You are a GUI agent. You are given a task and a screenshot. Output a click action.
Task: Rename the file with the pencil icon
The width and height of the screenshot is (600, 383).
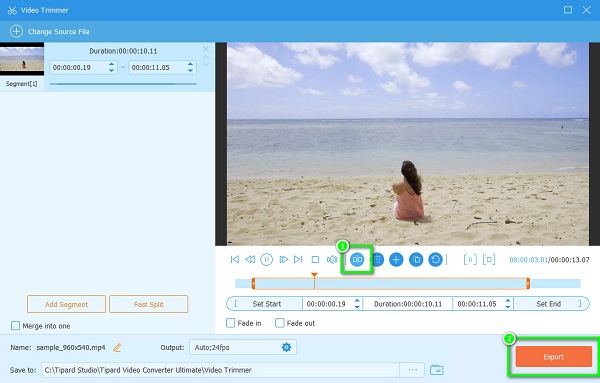pyautogui.click(x=117, y=348)
